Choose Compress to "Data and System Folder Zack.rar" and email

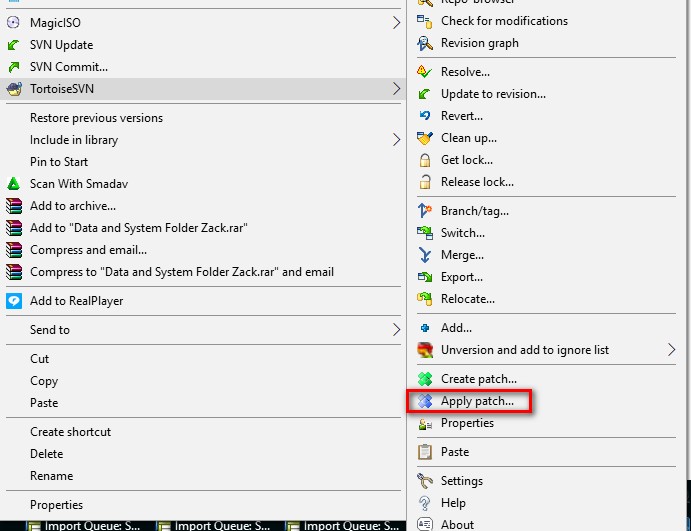pyautogui.click(x=182, y=272)
